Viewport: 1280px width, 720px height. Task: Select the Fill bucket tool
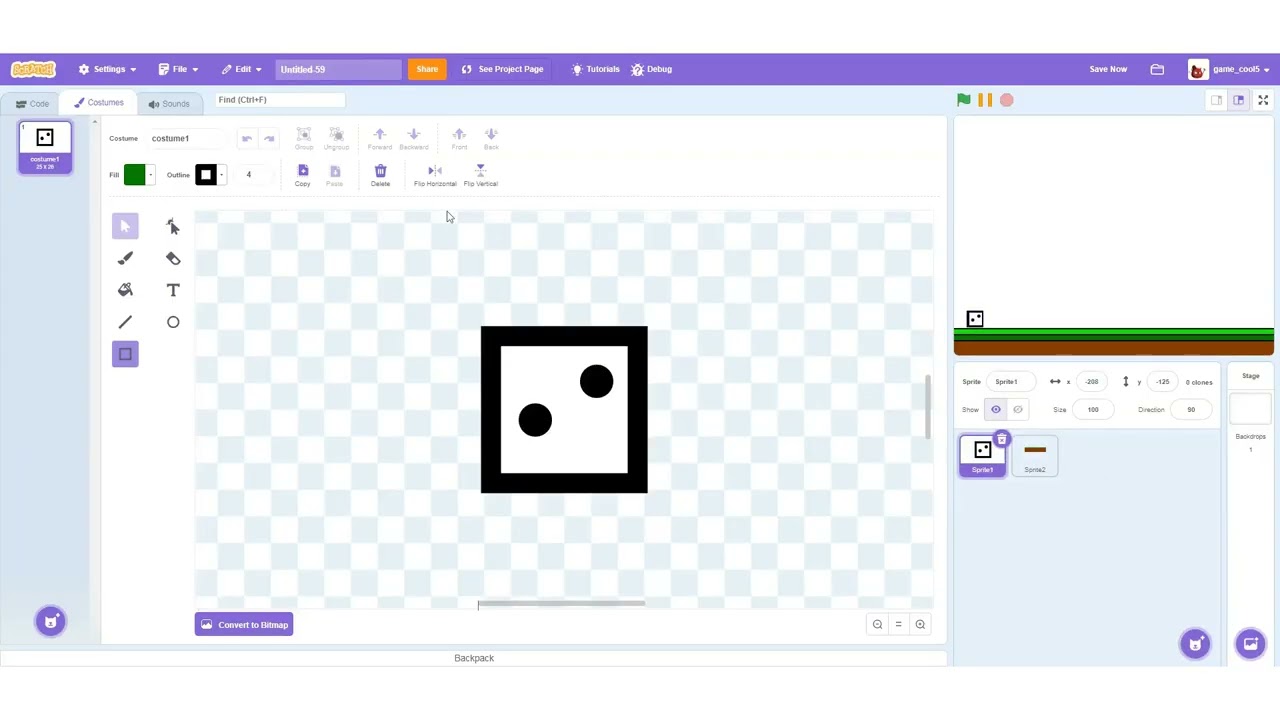[125, 290]
